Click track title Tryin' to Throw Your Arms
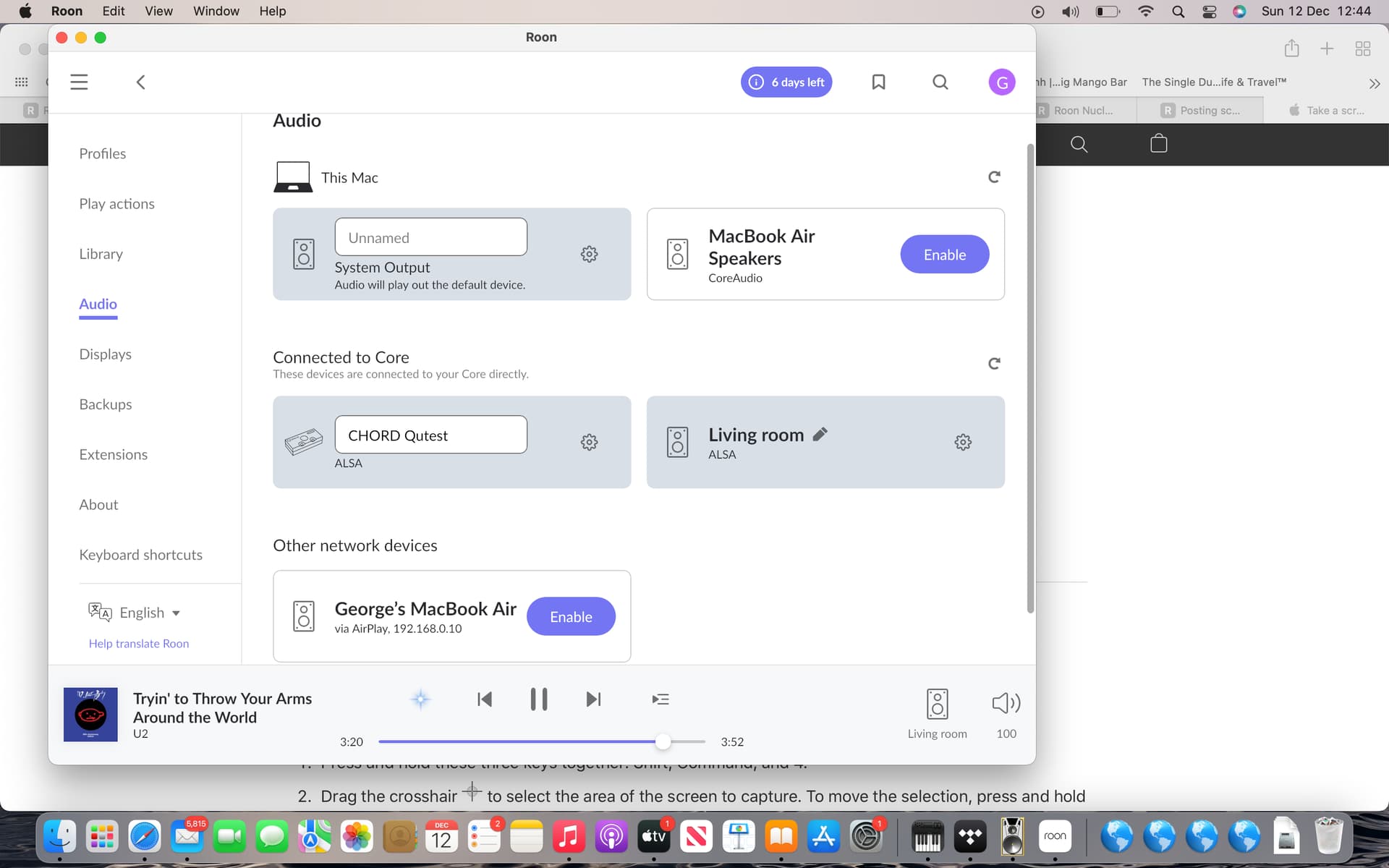The width and height of the screenshot is (1389, 868). 222,707
